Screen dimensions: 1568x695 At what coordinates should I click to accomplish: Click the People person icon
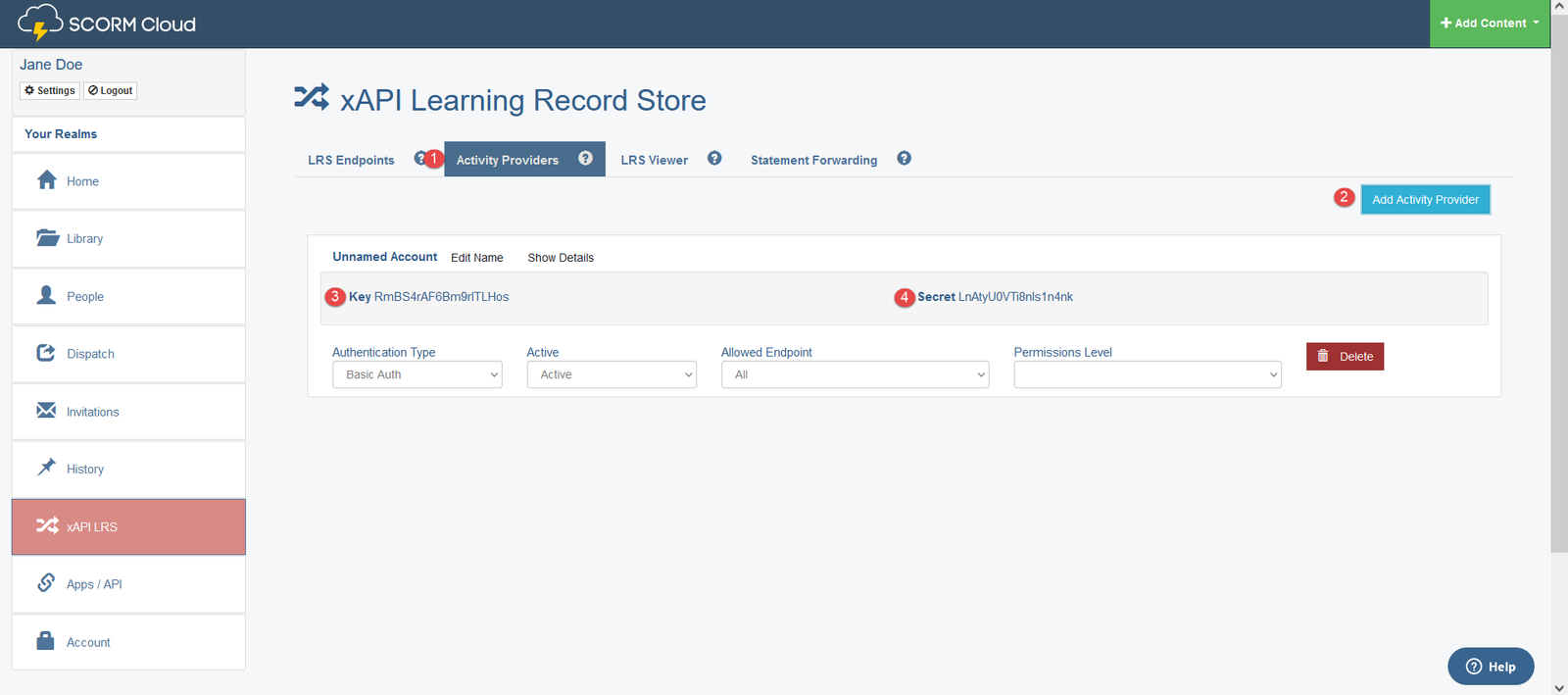46,295
